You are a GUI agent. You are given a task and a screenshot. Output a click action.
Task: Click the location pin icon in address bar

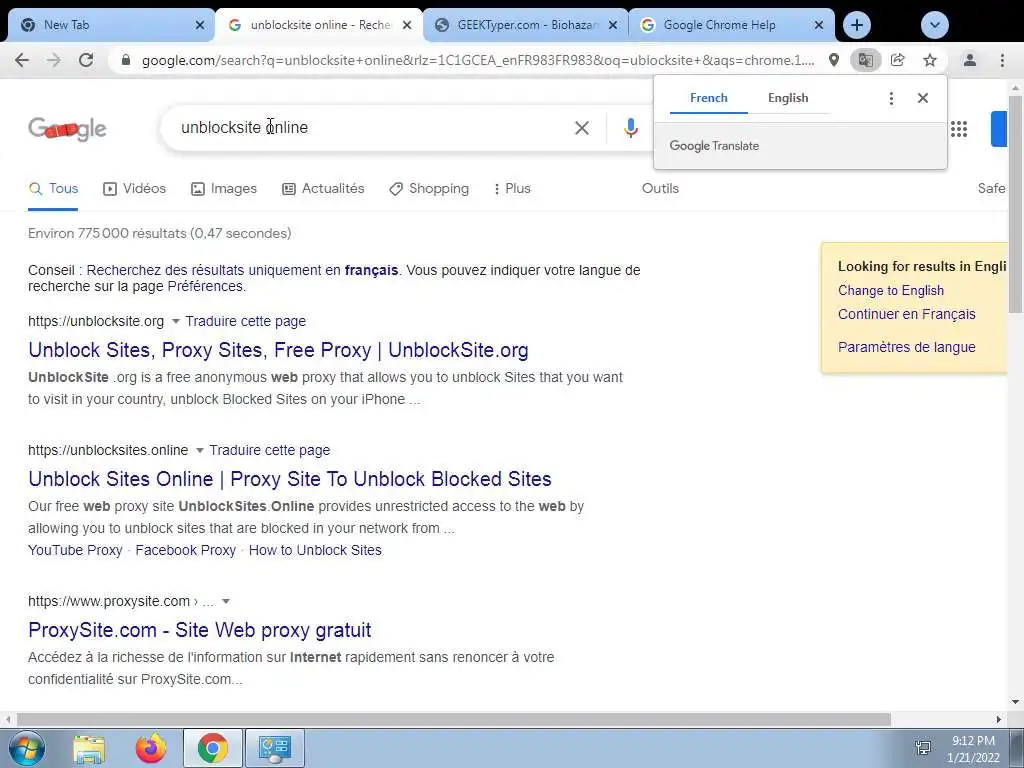pyautogui.click(x=833, y=60)
